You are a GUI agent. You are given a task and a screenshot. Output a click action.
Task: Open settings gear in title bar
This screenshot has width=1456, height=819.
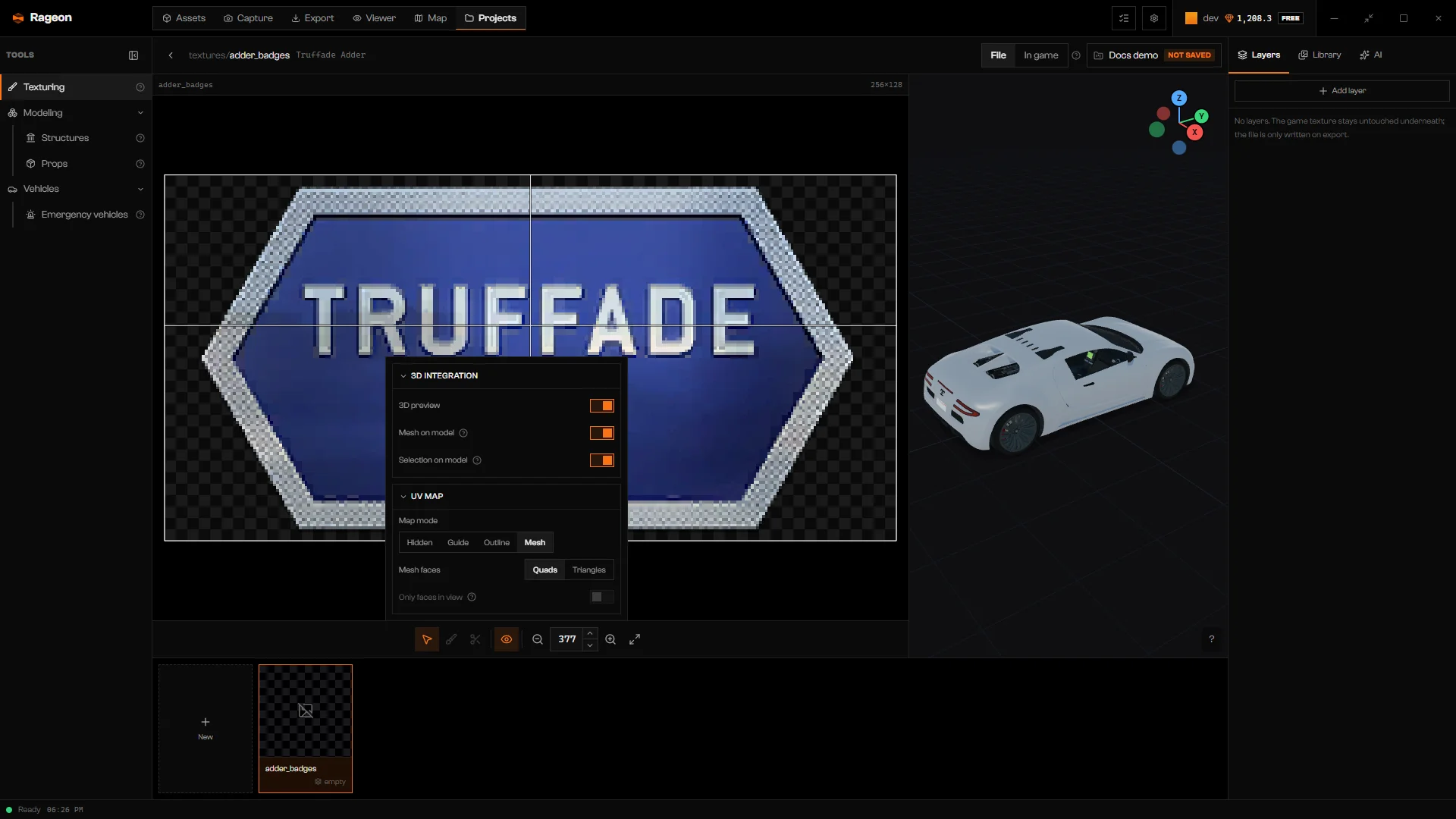coord(1154,18)
